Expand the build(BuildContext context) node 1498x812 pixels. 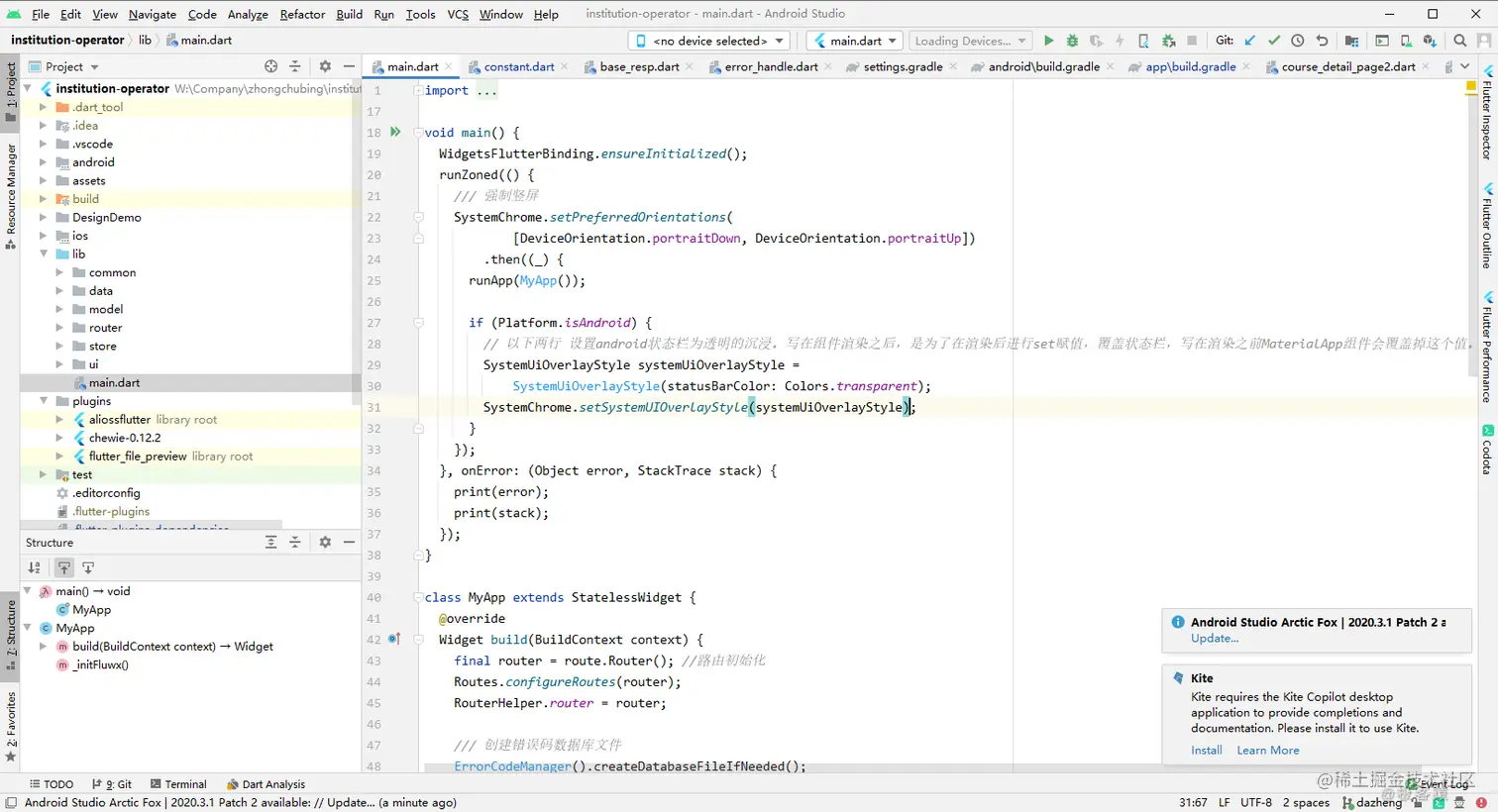(44, 647)
